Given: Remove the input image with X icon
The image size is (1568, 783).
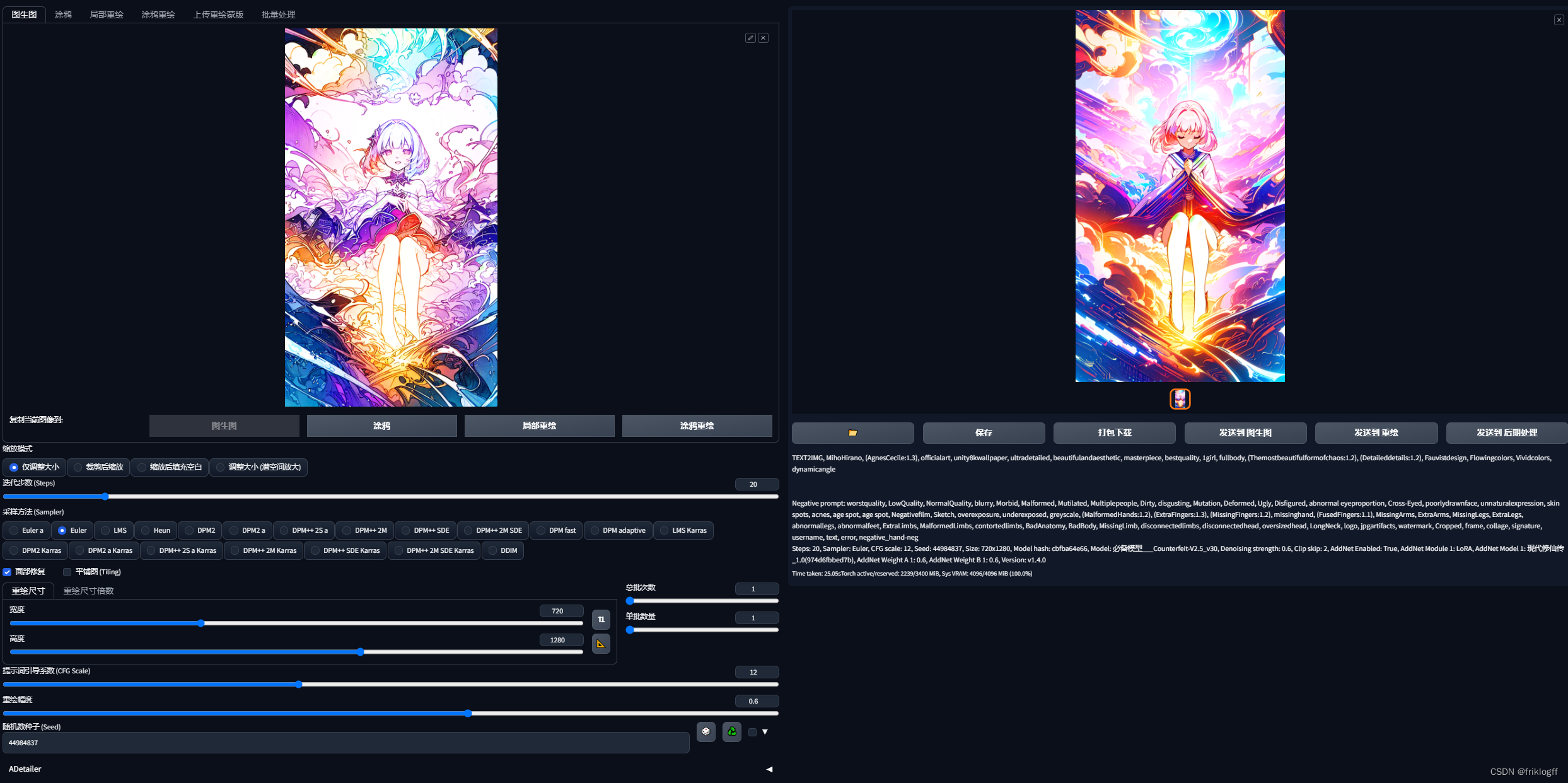Looking at the screenshot, I should 763,38.
